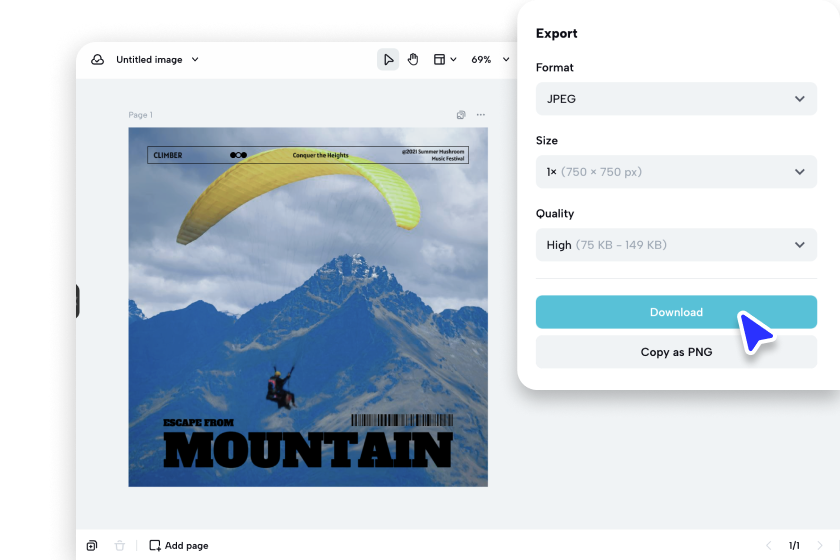Click the Copy as PNG button
The width and height of the screenshot is (840, 560).
pos(676,352)
